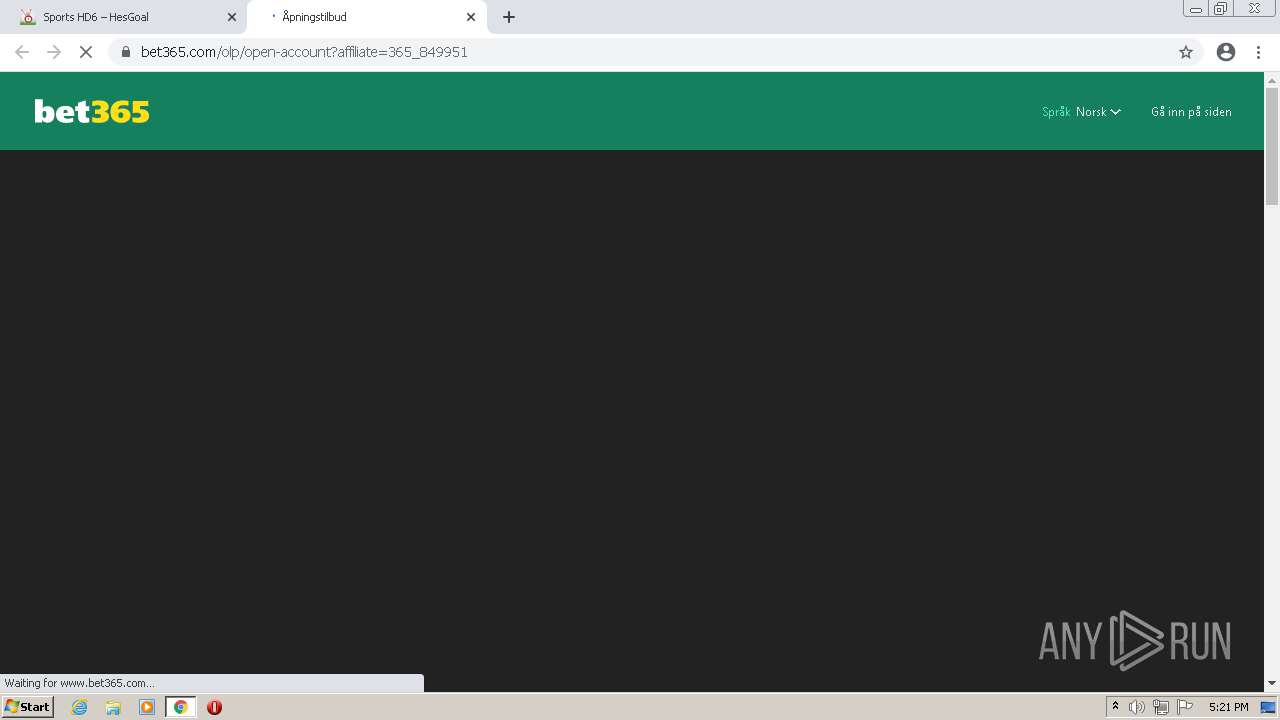The width and height of the screenshot is (1280, 720).
Task: View site security padlock info
Action: (x=126, y=52)
